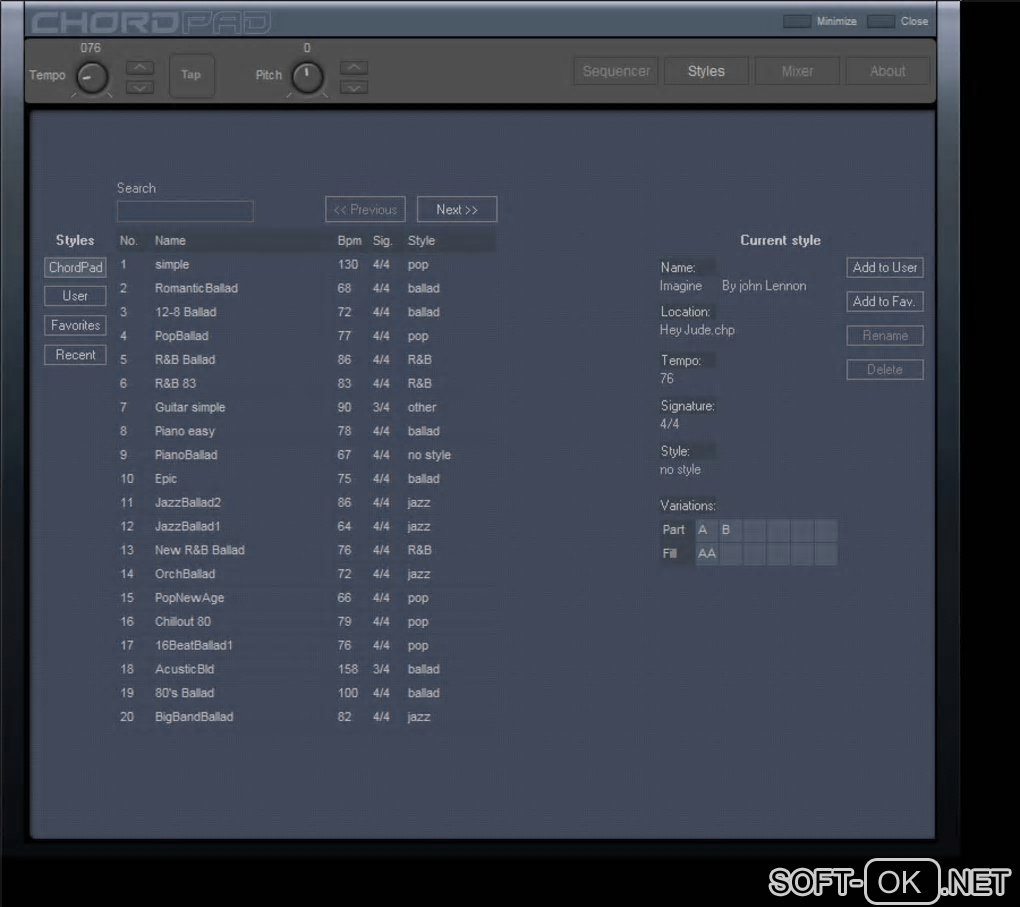Show the Favorites styles list
Viewport: 1020px width, 907px height.
point(75,325)
